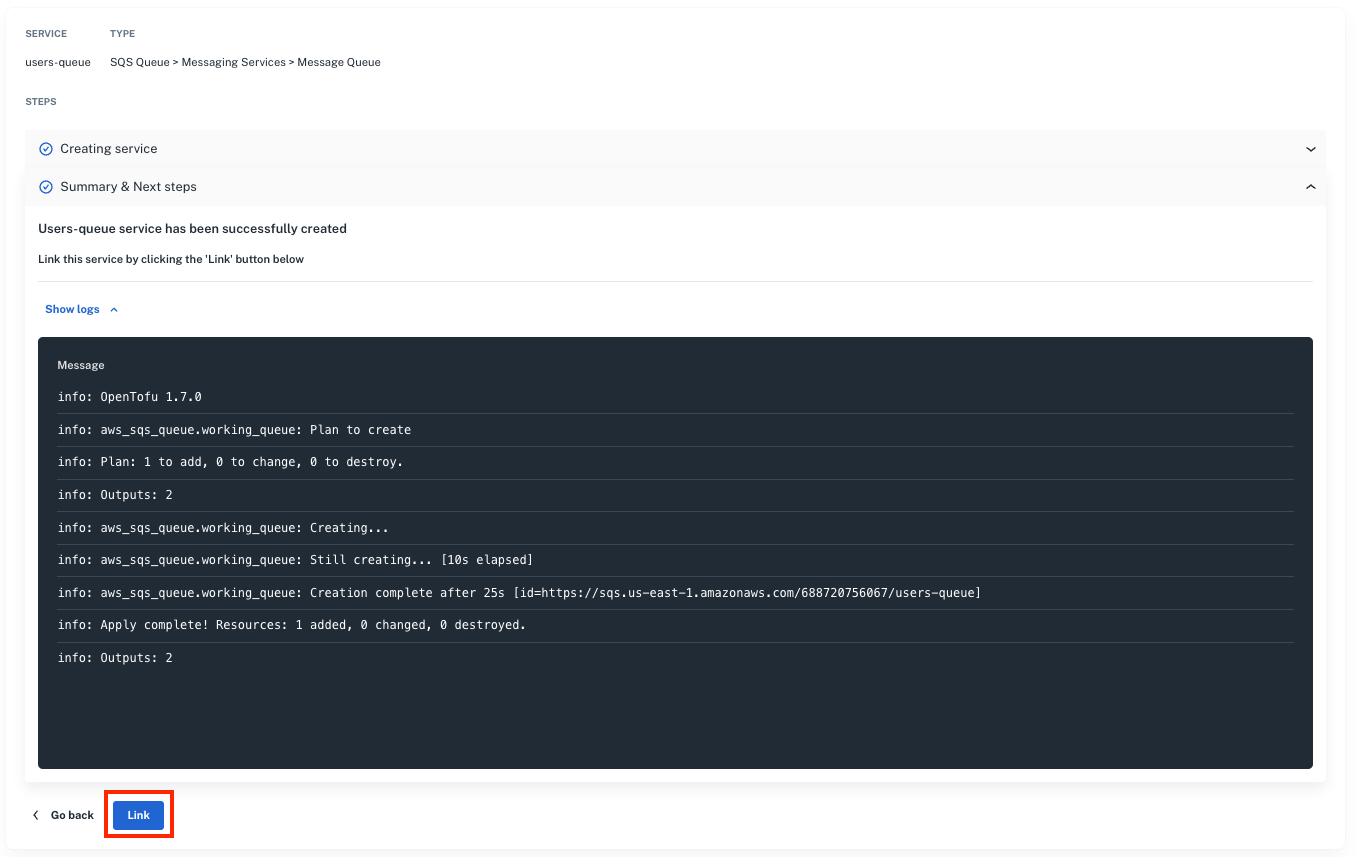Select the first 'Outputs: 2' log line
This screenshot has width=1359, height=857.
click(x=115, y=495)
